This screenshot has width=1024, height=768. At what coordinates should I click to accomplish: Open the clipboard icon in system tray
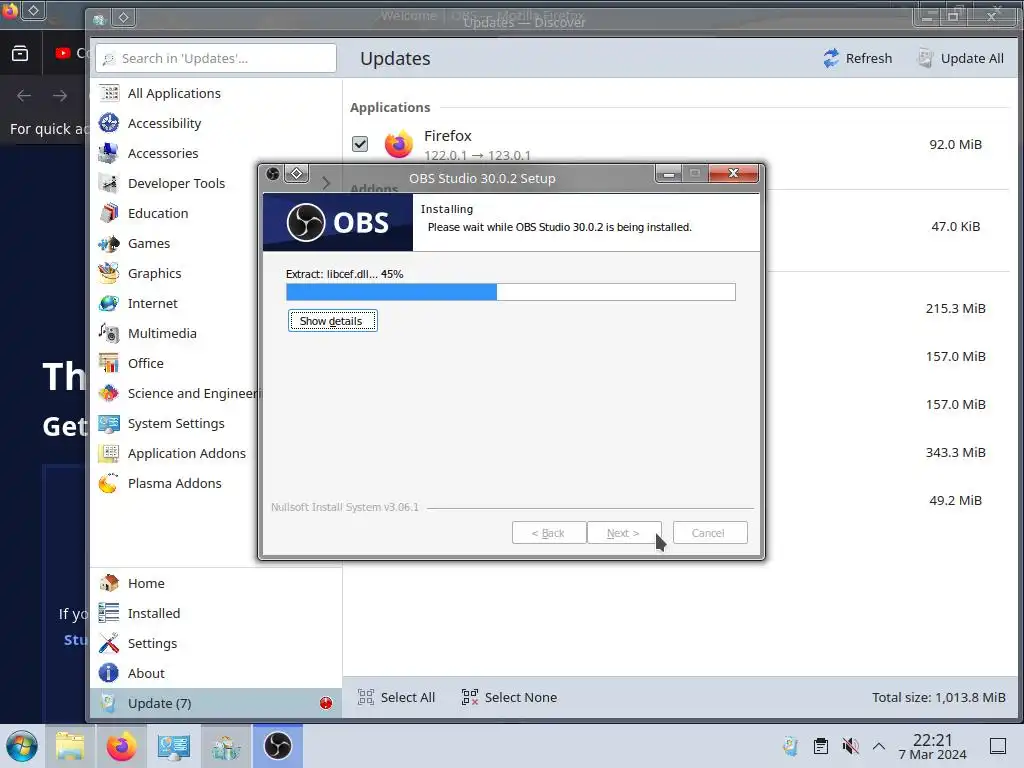pos(821,746)
